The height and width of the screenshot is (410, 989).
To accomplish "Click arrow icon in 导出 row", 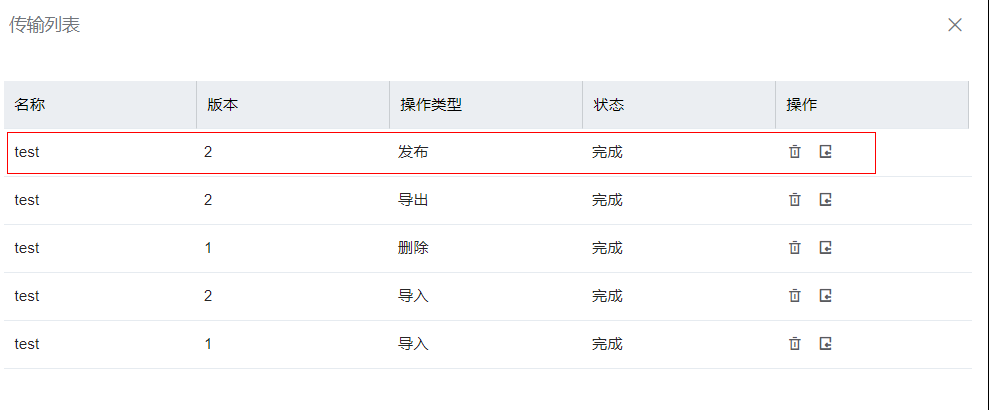I will tap(826, 200).
